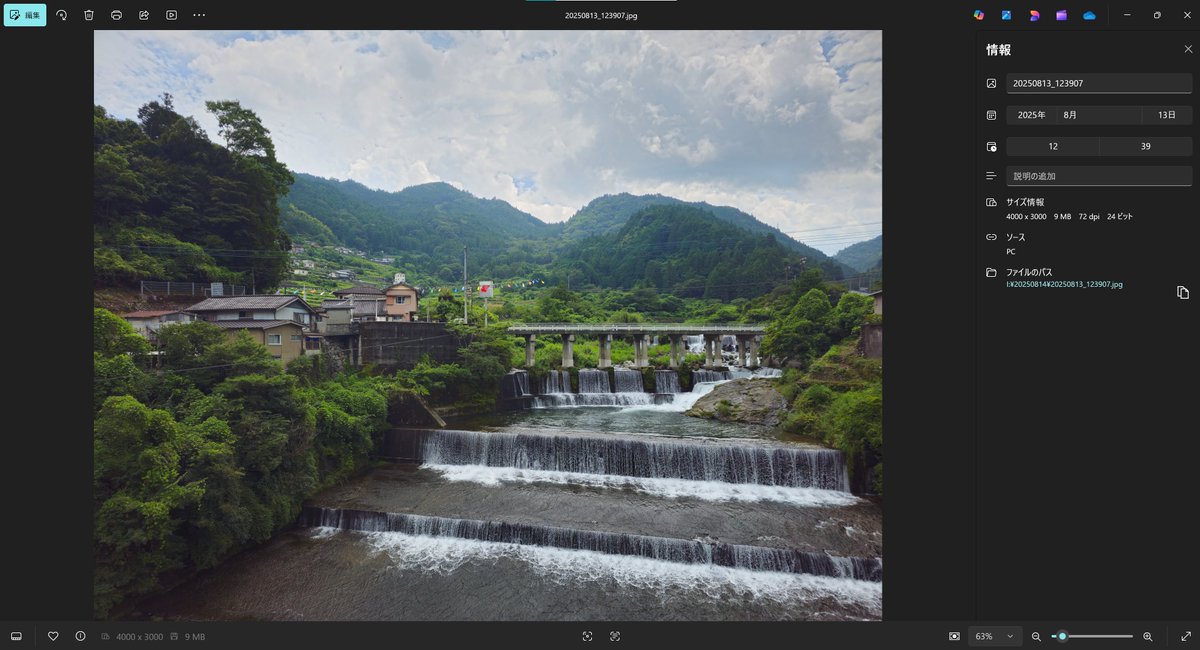Edit the file name field 20250813_123907
Viewport: 1200px width, 650px height.
tap(1099, 83)
